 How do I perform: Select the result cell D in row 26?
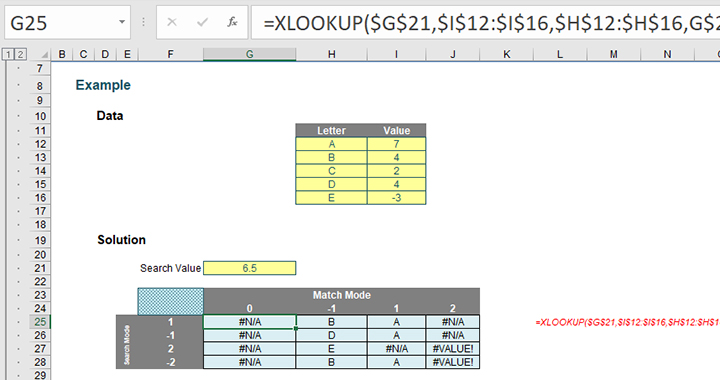(331, 335)
